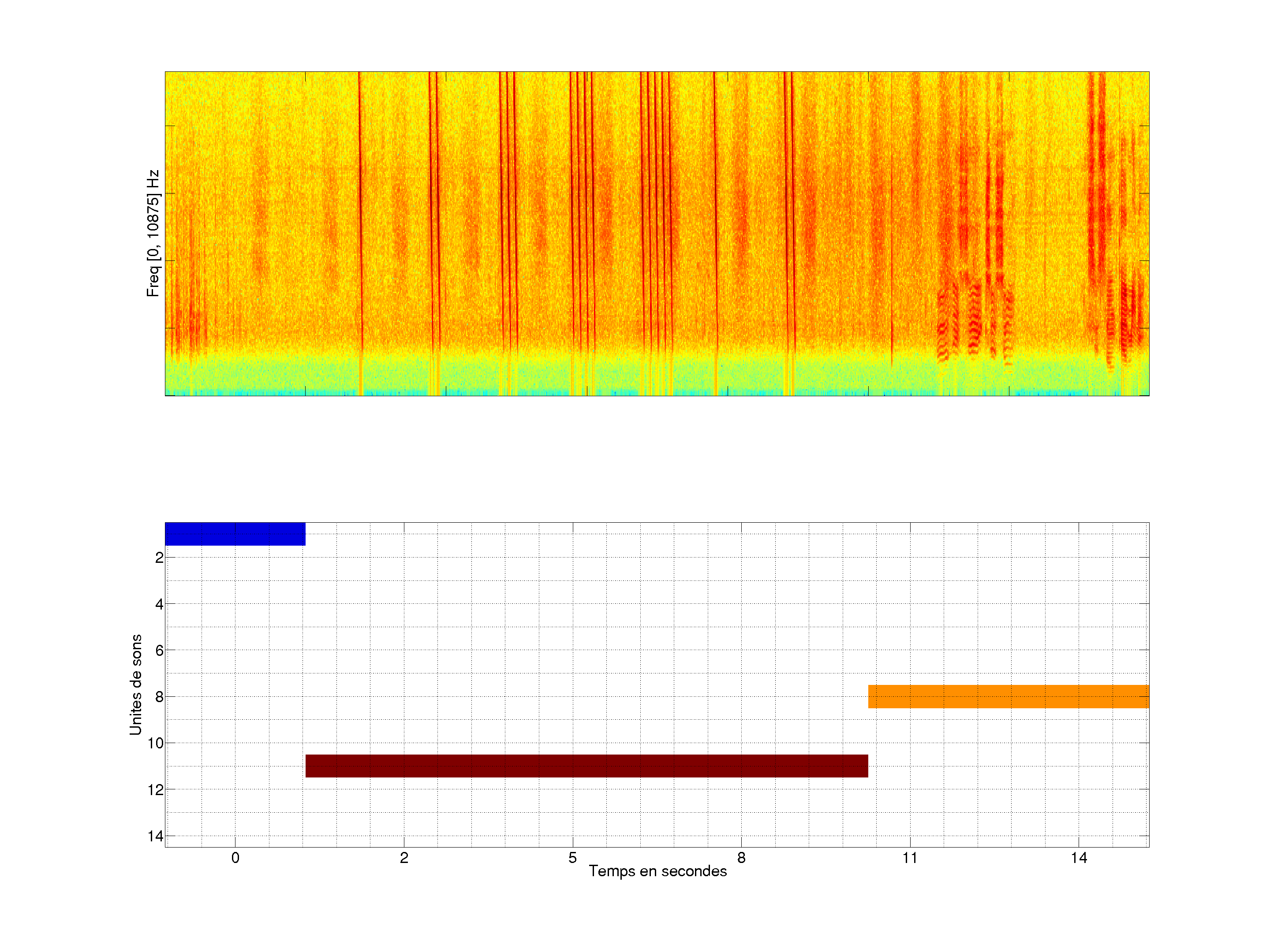
Task: Click y-axis tick label 10
Action: 156,744
